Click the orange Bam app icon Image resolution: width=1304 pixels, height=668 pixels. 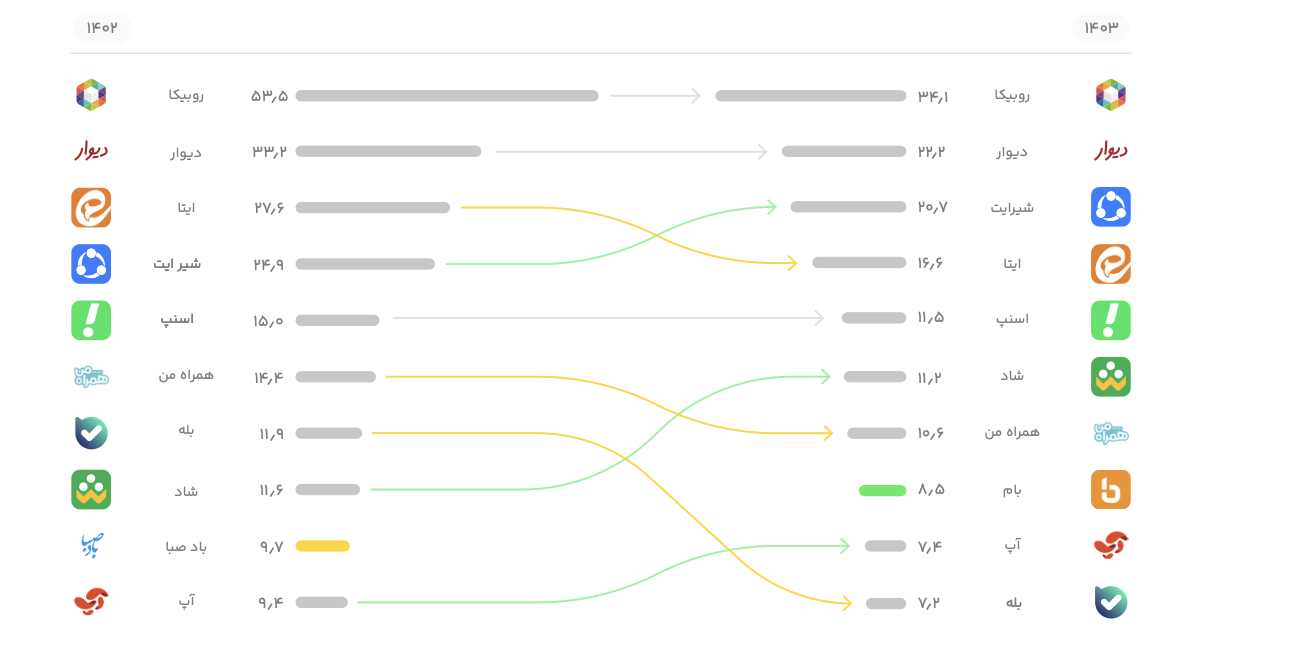click(1111, 490)
